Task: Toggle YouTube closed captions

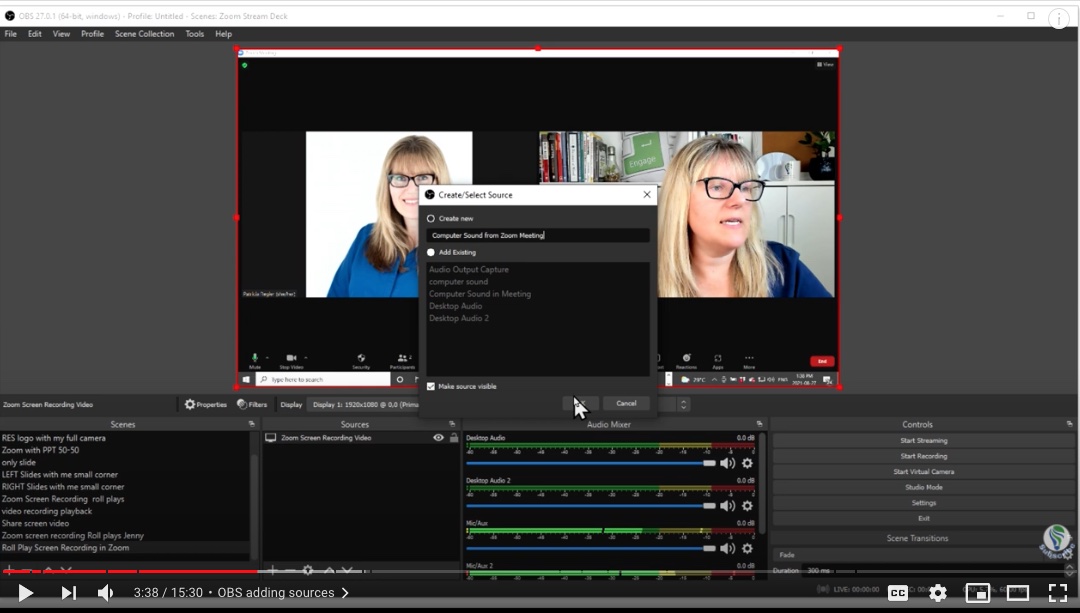Action: 898,592
